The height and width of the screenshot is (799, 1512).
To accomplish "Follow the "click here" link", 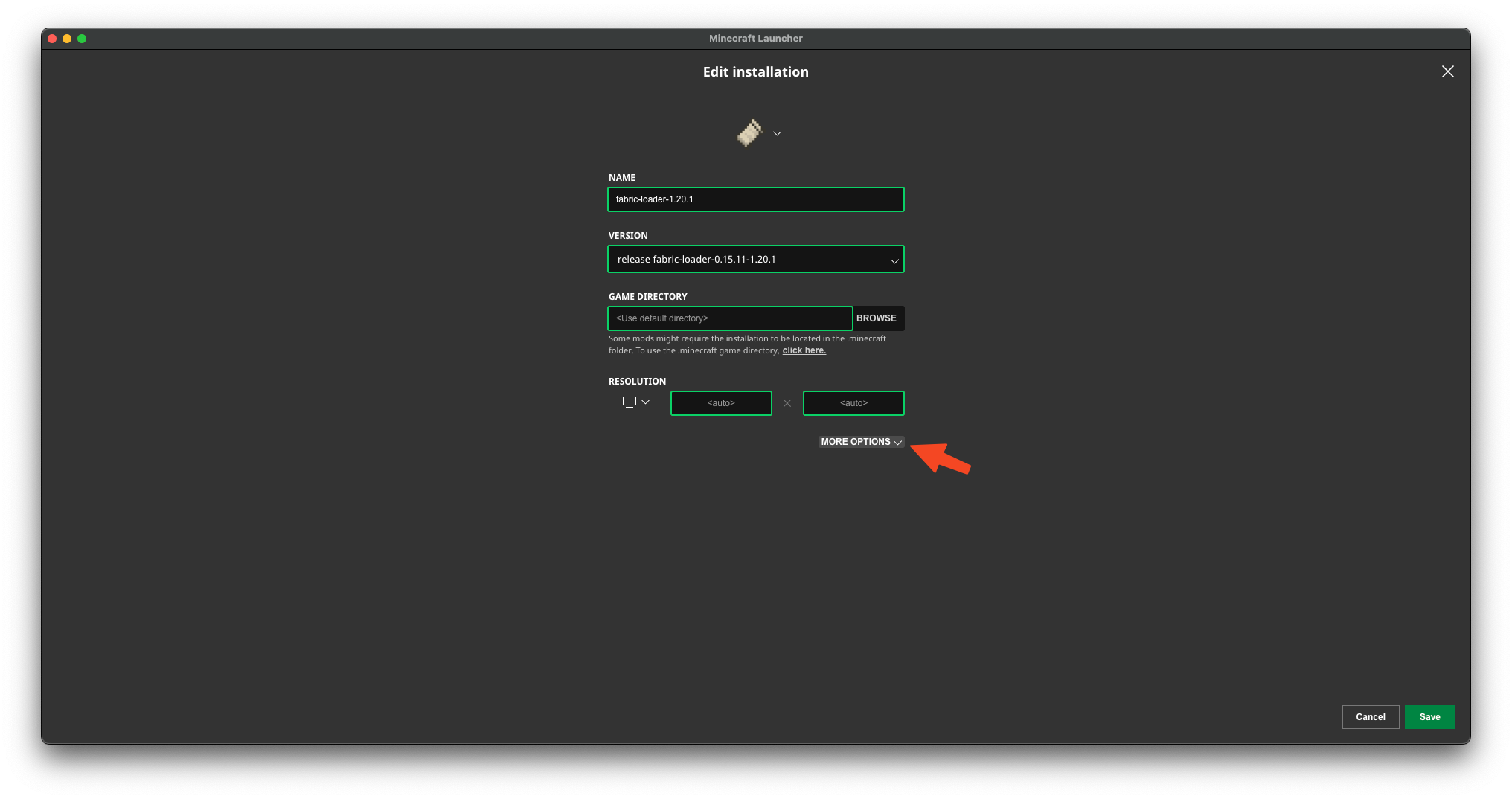I will [x=804, y=351].
